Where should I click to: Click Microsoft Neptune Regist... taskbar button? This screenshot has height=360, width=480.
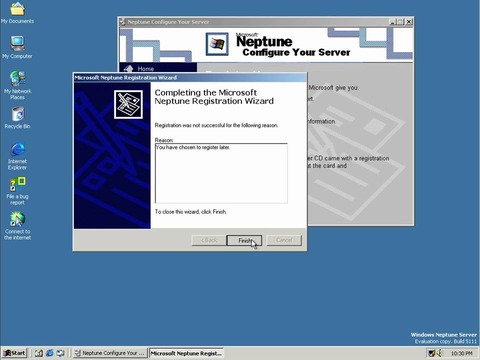[x=186, y=353]
